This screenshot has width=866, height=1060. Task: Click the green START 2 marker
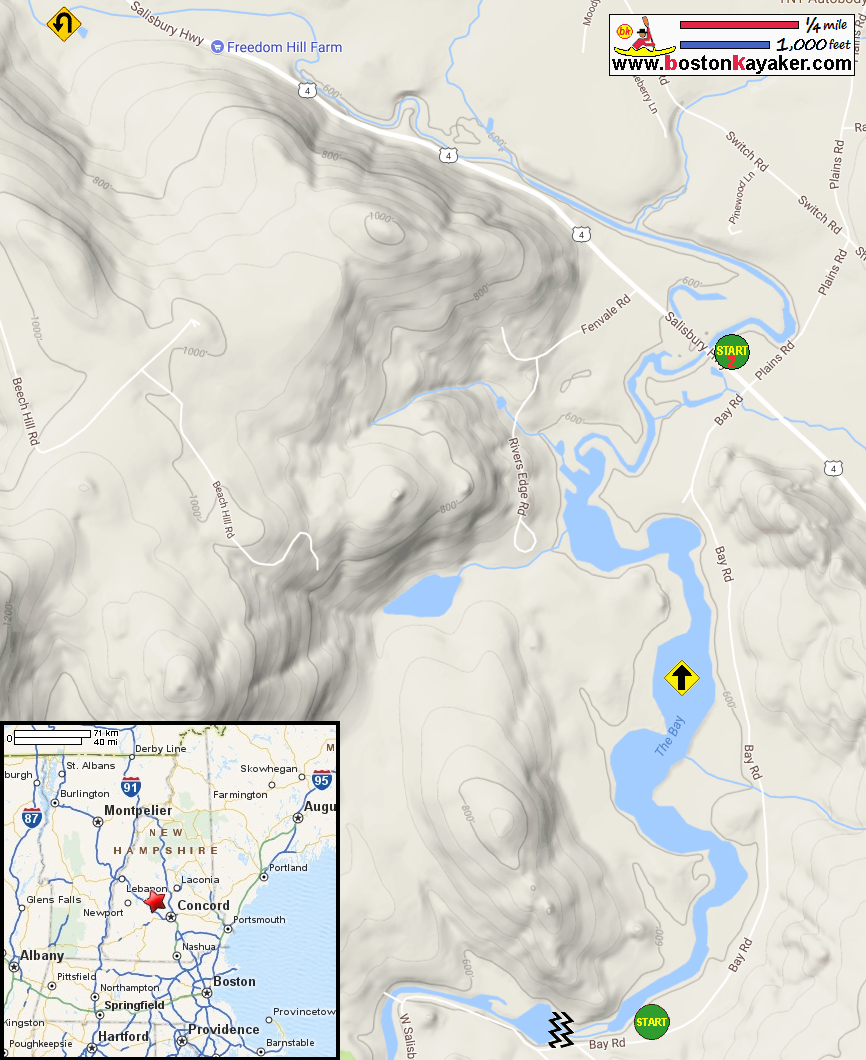(731, 352)
